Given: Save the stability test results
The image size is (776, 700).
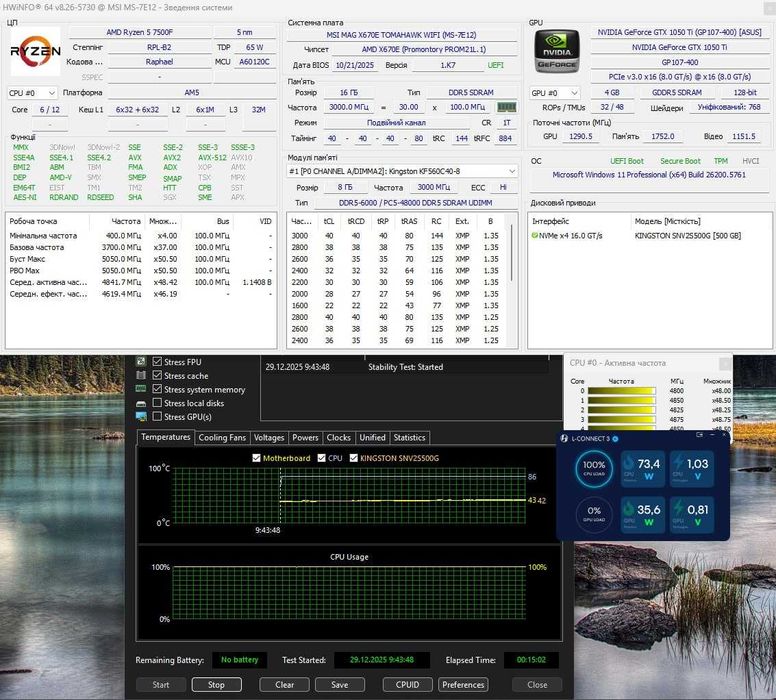Looking at the screenshot, I should click(340, 685).
